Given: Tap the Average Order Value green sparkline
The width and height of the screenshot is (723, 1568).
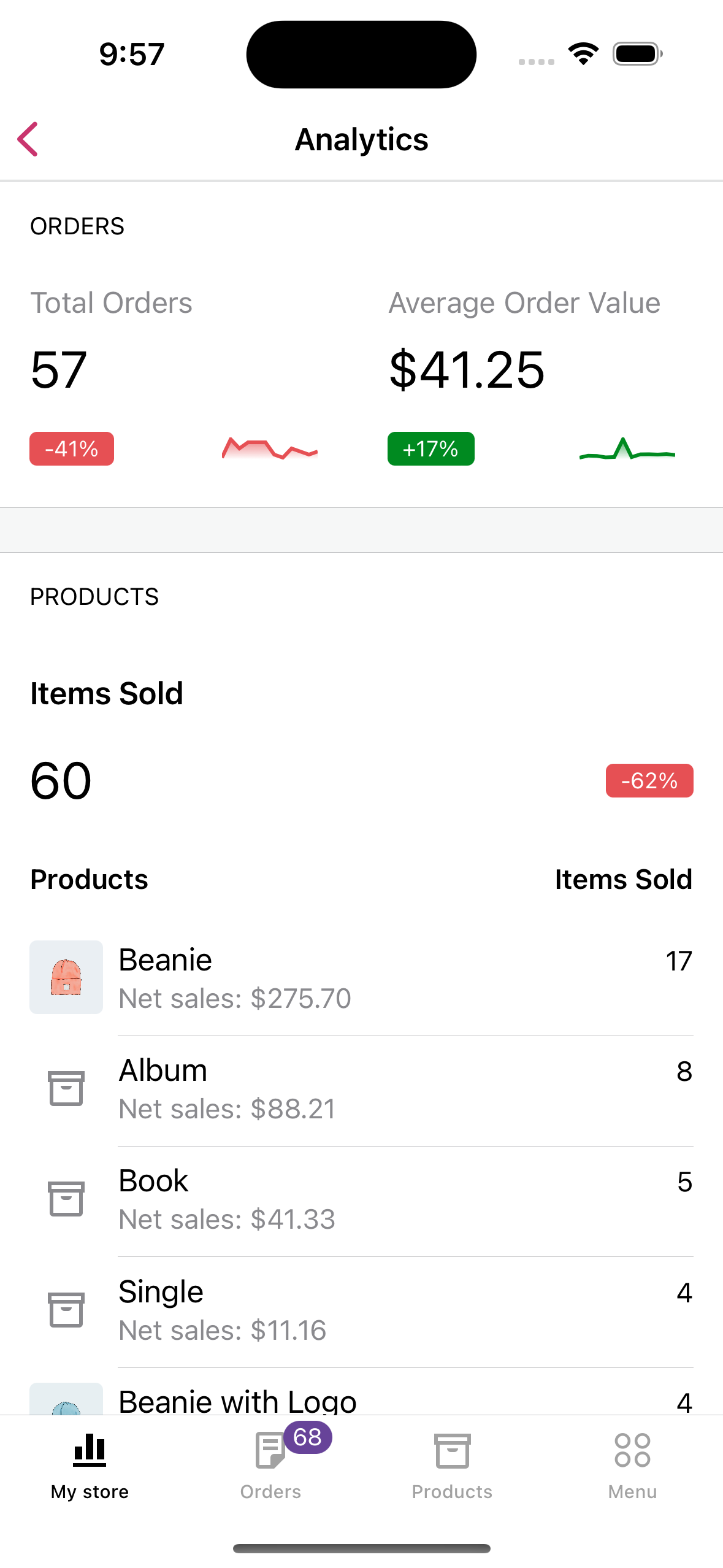Looking at the screenshot, I should [627, 450].
